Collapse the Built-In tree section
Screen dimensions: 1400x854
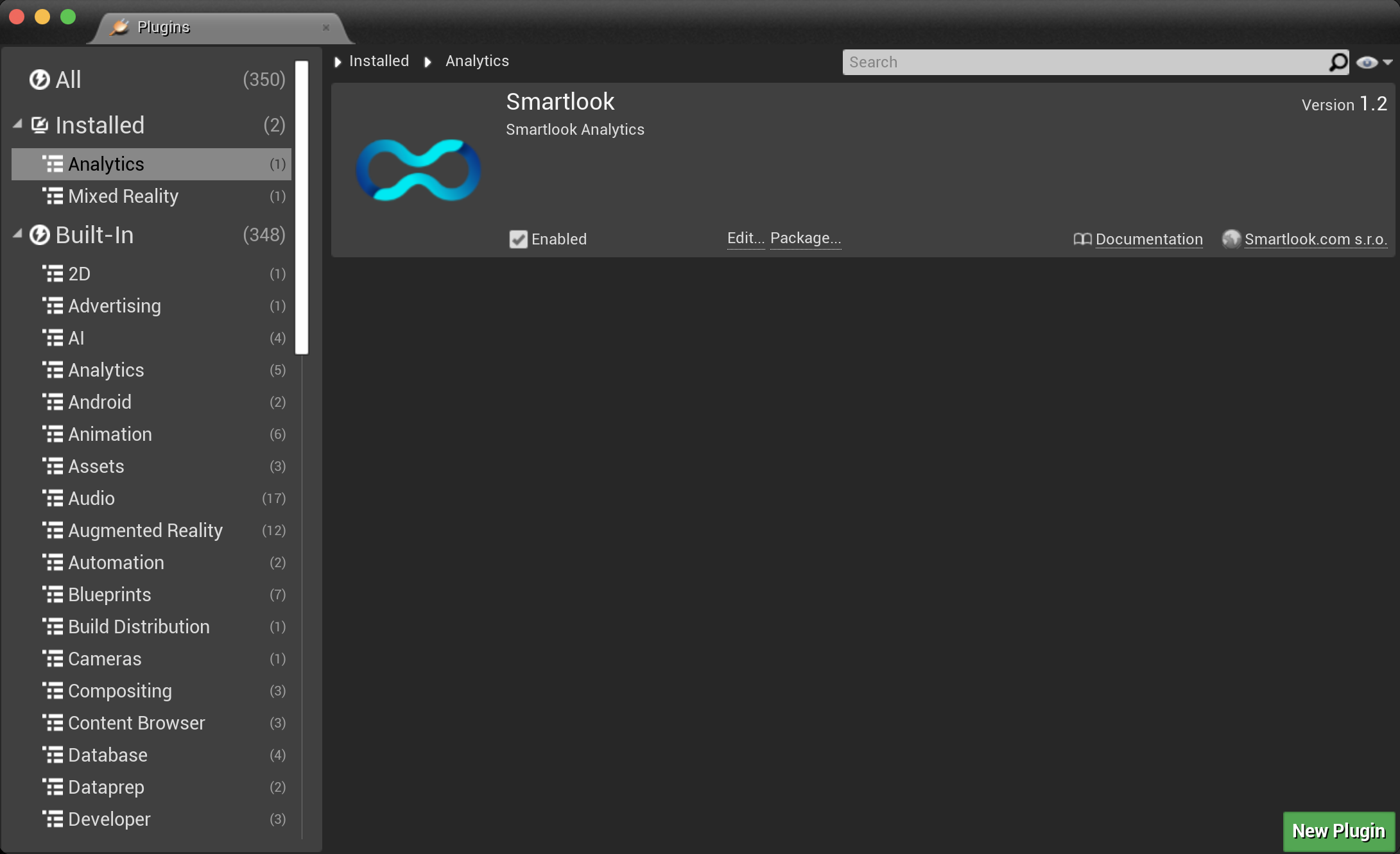coord(17,234)
